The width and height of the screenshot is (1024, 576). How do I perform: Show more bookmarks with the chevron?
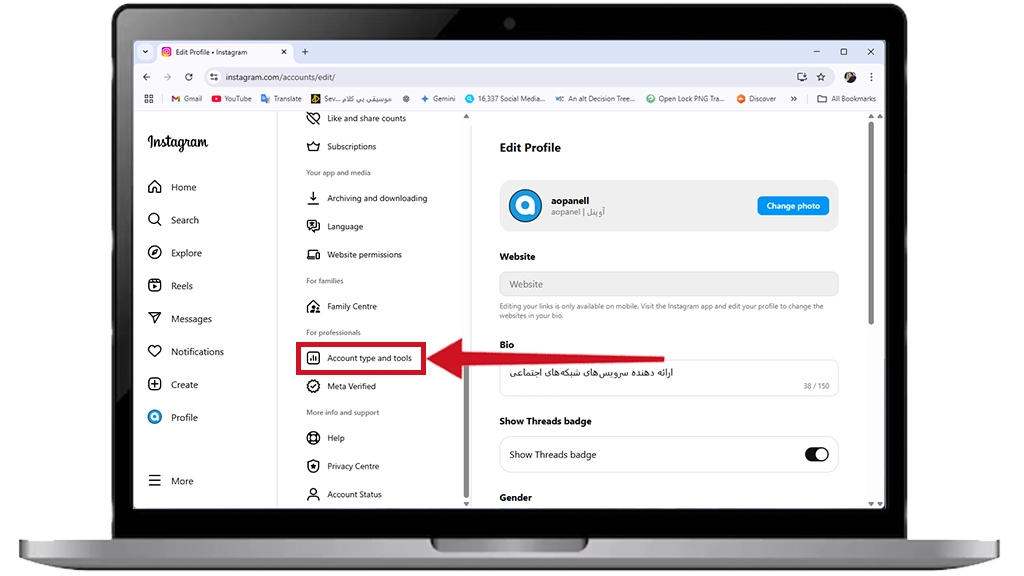coord(793,99)
